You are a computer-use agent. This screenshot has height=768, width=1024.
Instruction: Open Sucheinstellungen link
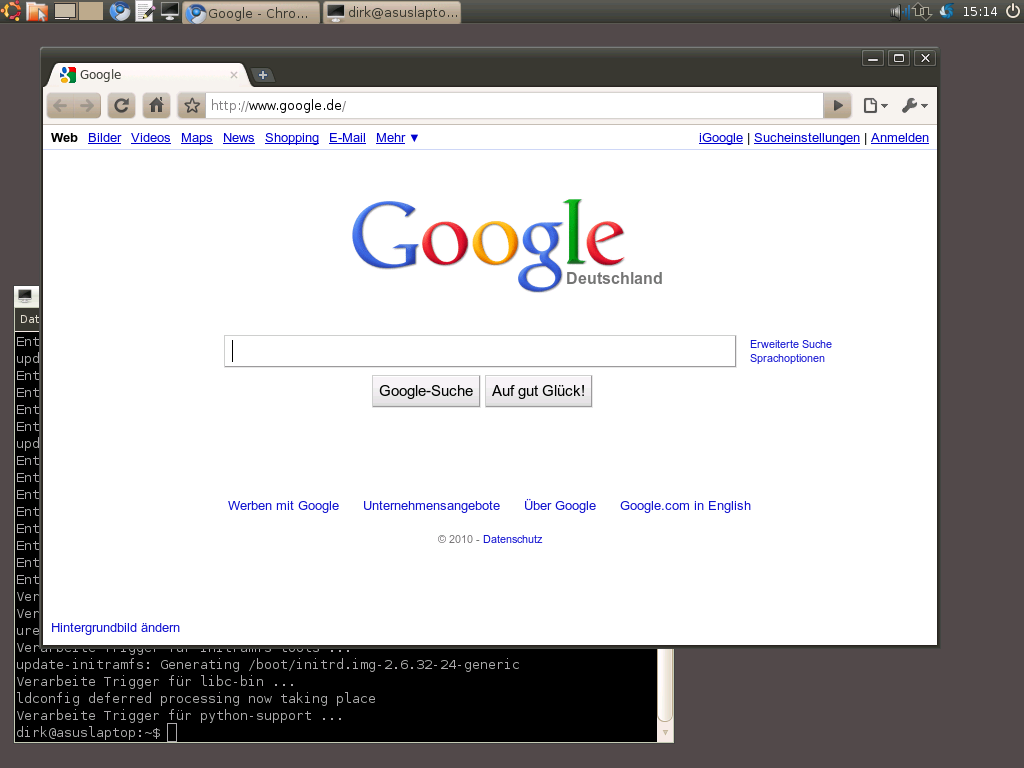tap(807, 138)
